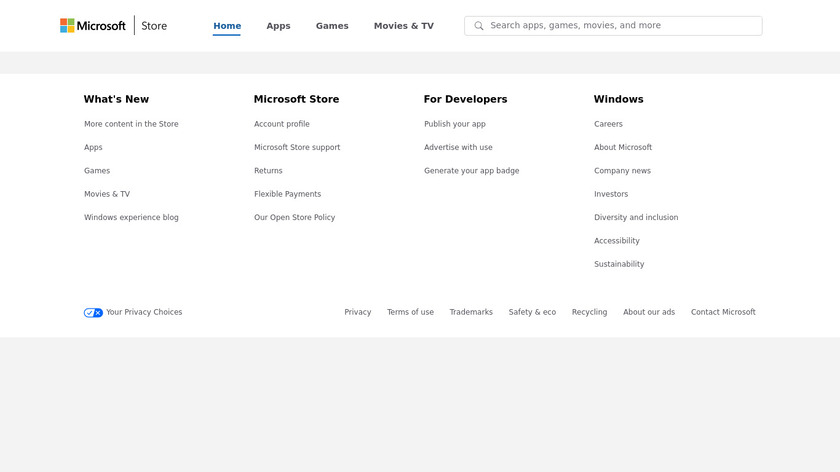840x472 pixels.
Task: Open the Returns link
Action: [x=268, y=171]
